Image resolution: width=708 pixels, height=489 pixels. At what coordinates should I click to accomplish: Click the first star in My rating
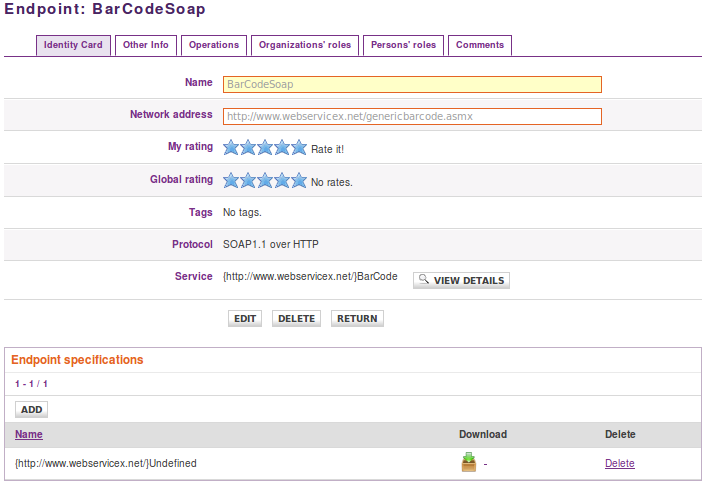231,148
